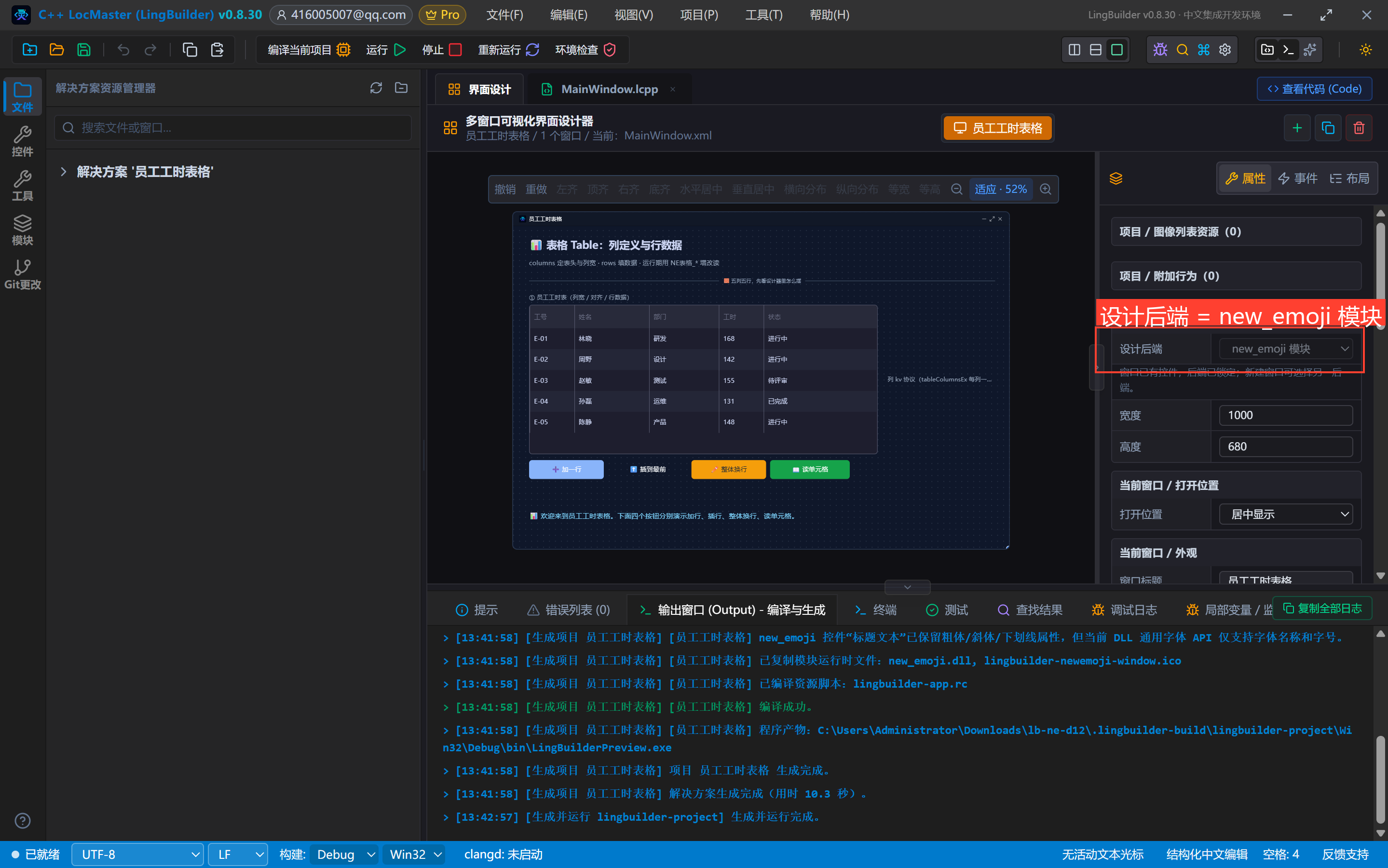Click the save file toolbar icon
Image resolution: width=1388 pixels, height=868 pixels.
click(84, 50)
